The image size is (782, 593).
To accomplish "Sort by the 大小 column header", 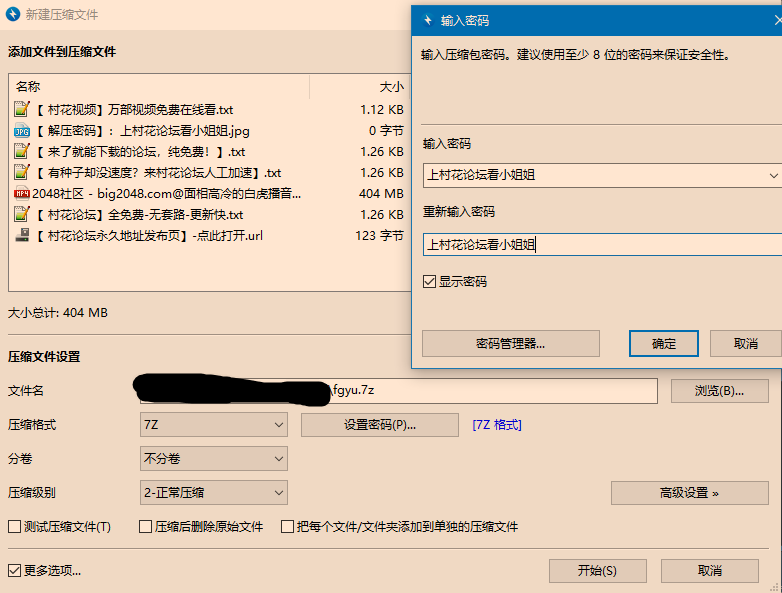I will click(x=360, y=87).
